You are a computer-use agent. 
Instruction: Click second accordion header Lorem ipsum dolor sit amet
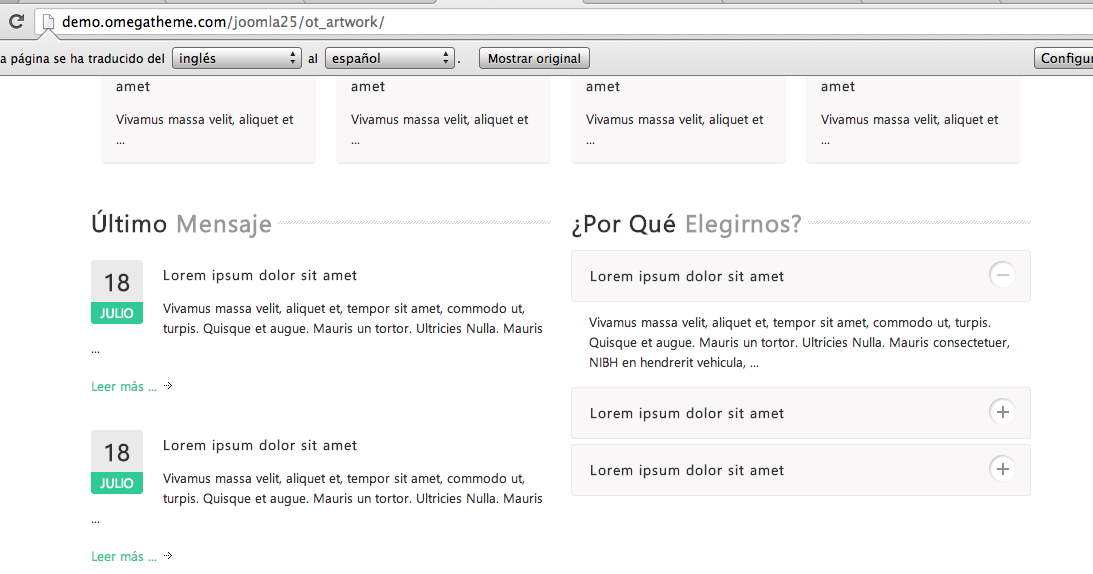[800, 413]
